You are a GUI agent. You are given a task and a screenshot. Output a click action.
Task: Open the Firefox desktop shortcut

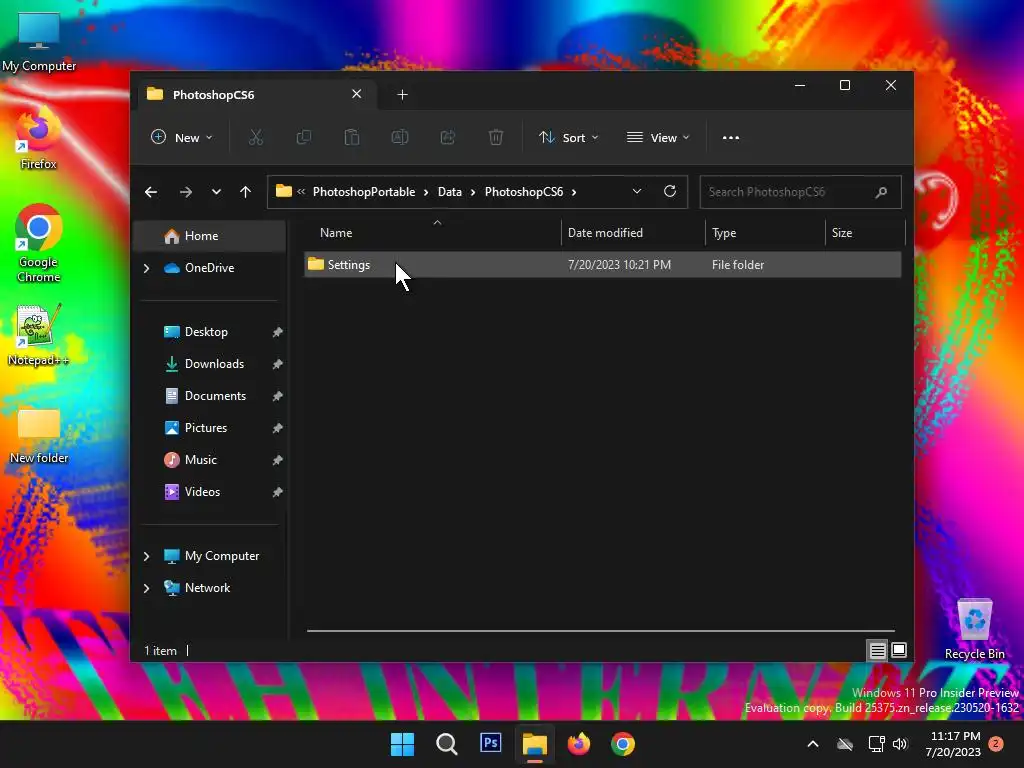[39, 139]
